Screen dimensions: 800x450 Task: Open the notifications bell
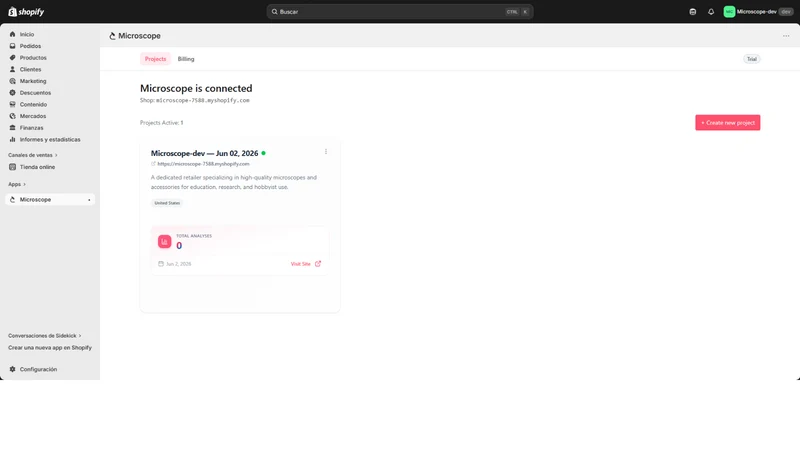tap(711, 12)
